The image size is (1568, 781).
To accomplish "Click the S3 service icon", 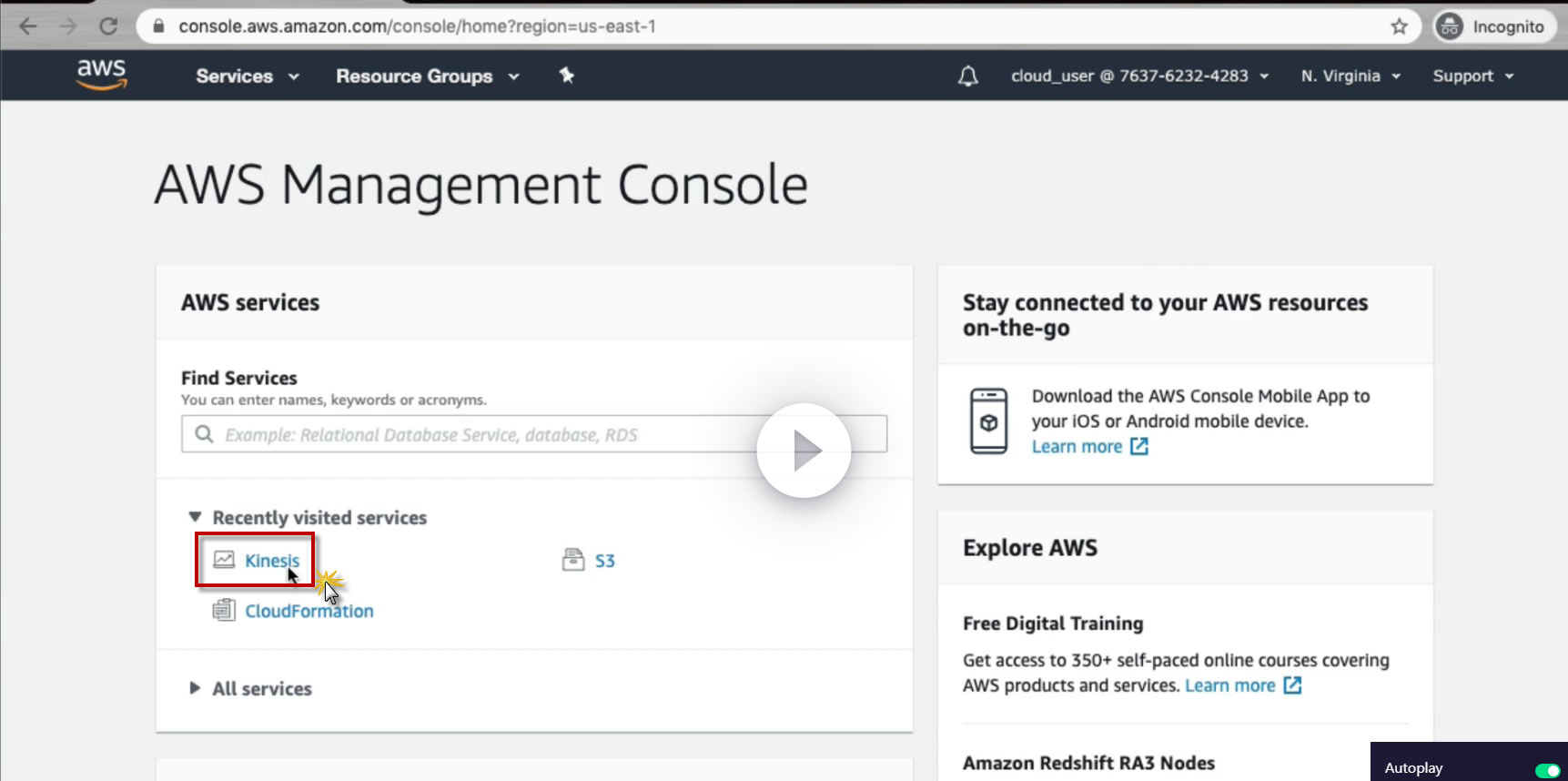I will tap(572, 560).
